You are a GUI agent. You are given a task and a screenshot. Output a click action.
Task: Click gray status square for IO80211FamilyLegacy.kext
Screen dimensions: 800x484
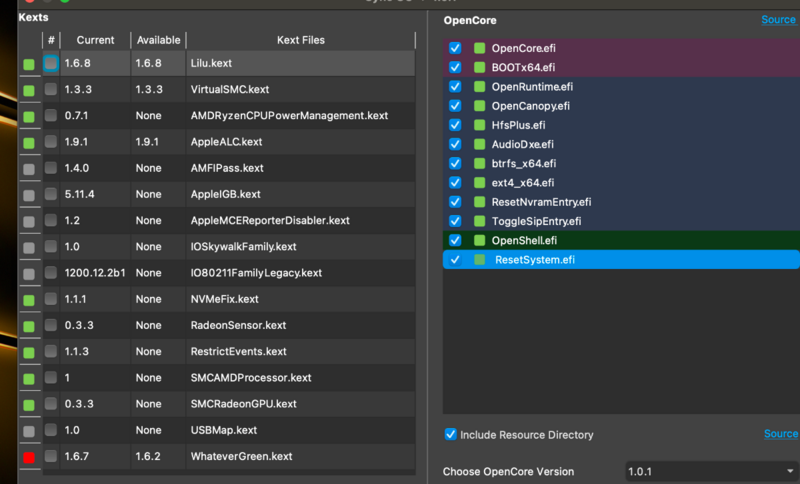point(29,274)
